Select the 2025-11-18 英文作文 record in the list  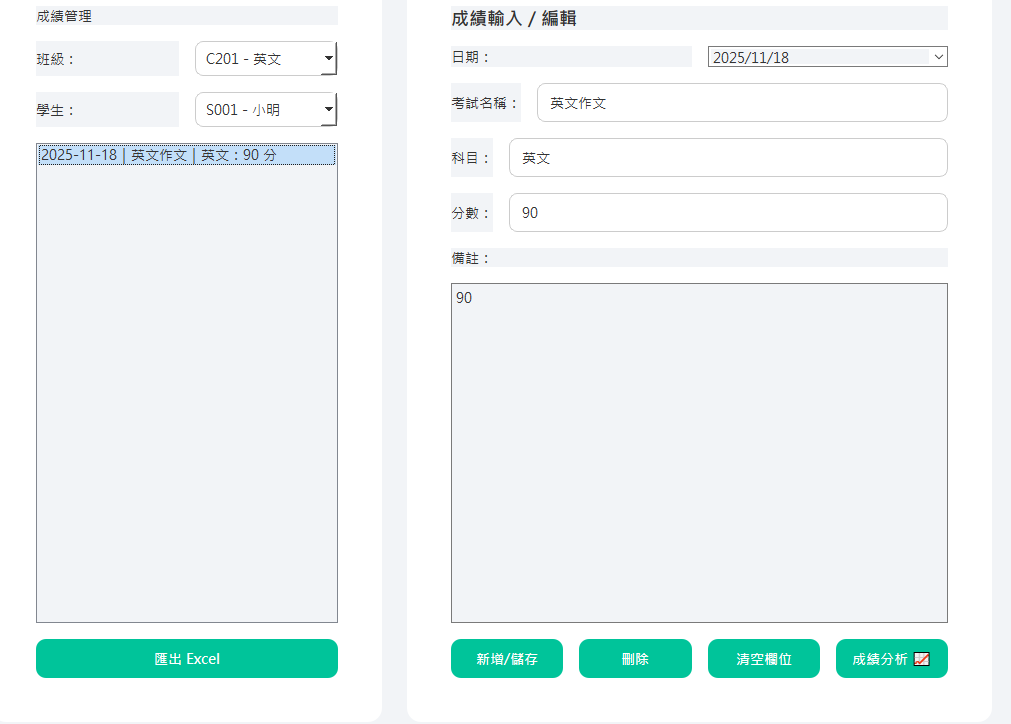pyautogui.click(x=186, y=155)
